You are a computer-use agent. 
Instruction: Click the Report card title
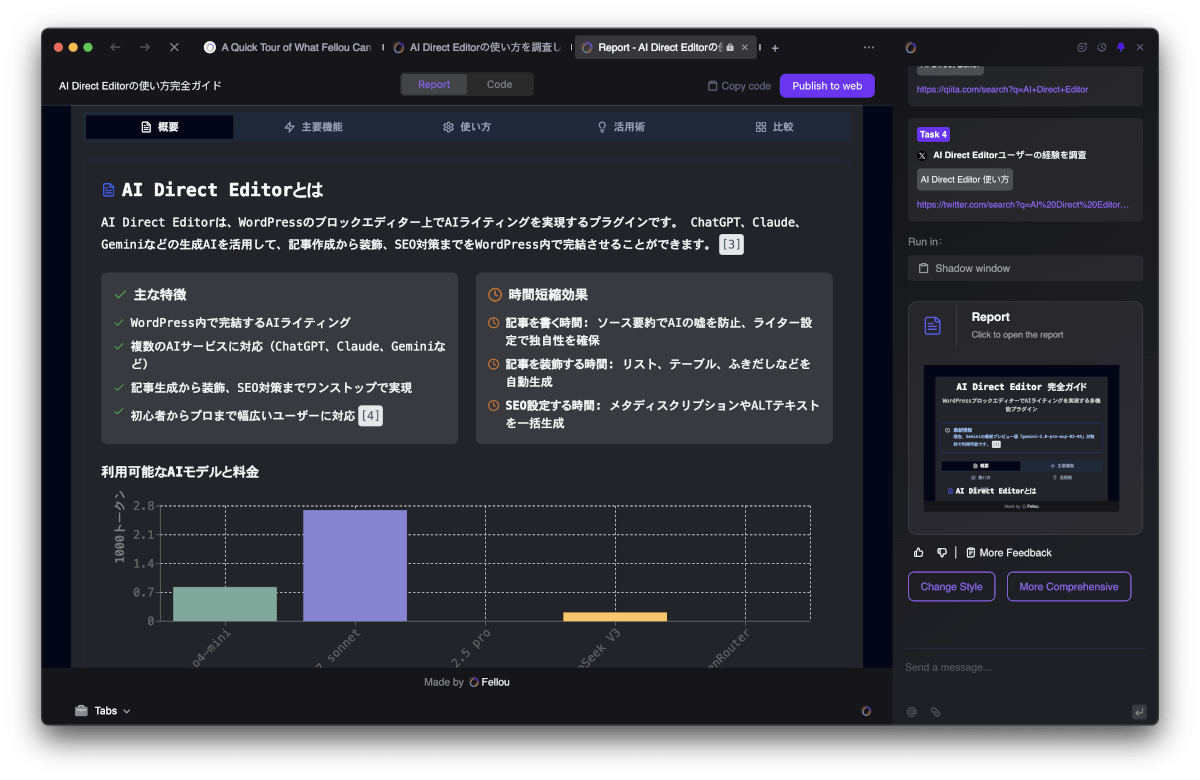pos(991,317)
